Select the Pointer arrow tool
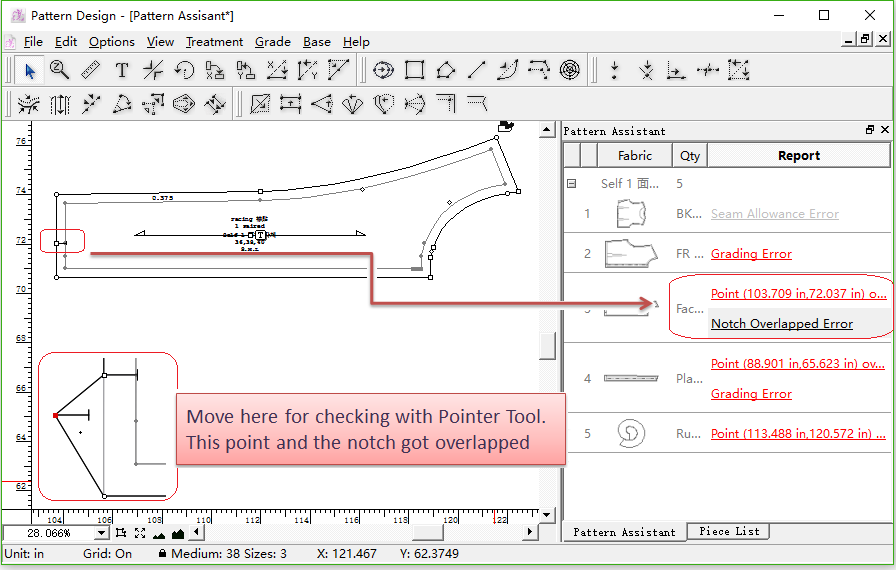This screenshot has width=896, height=570. 30,70
